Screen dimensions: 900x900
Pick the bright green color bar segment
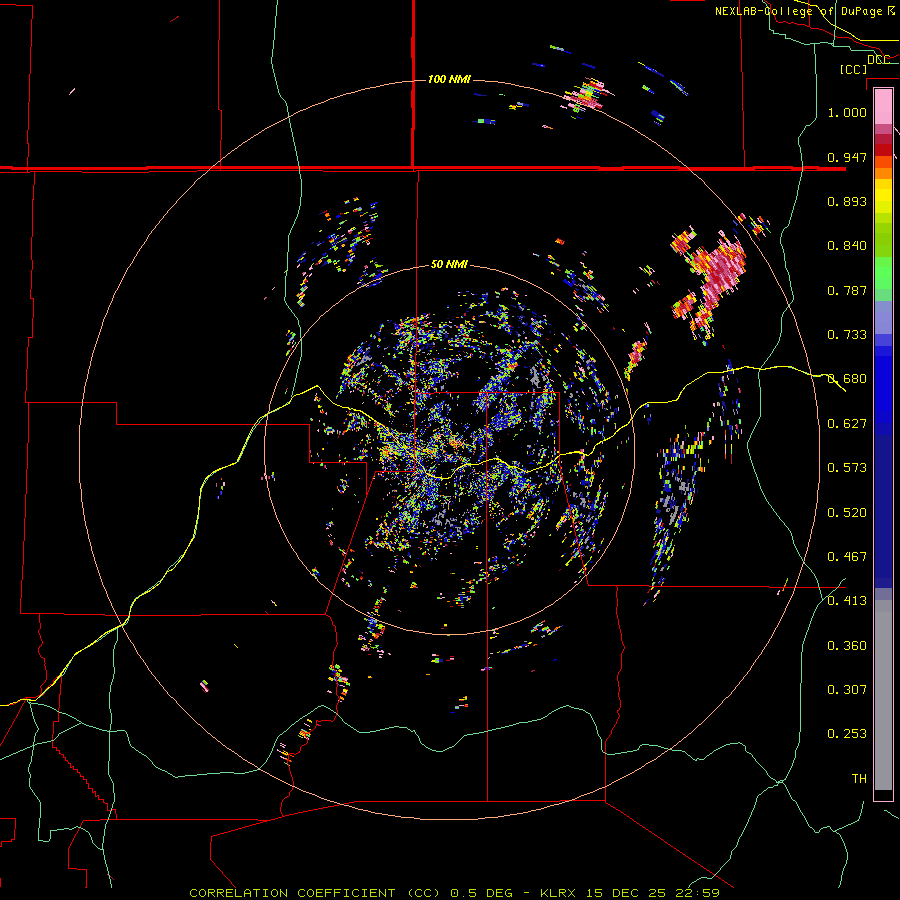pyautogui.click(x=883, y=273)
